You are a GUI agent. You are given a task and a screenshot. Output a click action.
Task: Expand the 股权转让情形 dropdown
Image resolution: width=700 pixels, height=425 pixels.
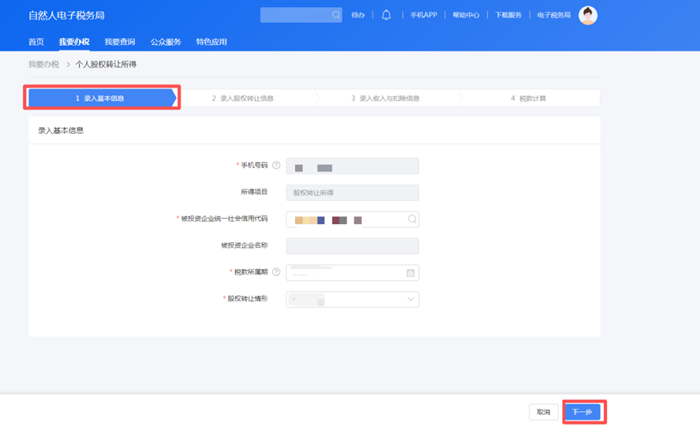(410, 299)
